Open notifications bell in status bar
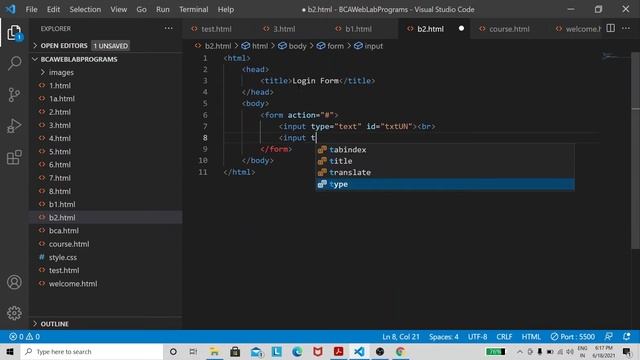 pos(627,337)
